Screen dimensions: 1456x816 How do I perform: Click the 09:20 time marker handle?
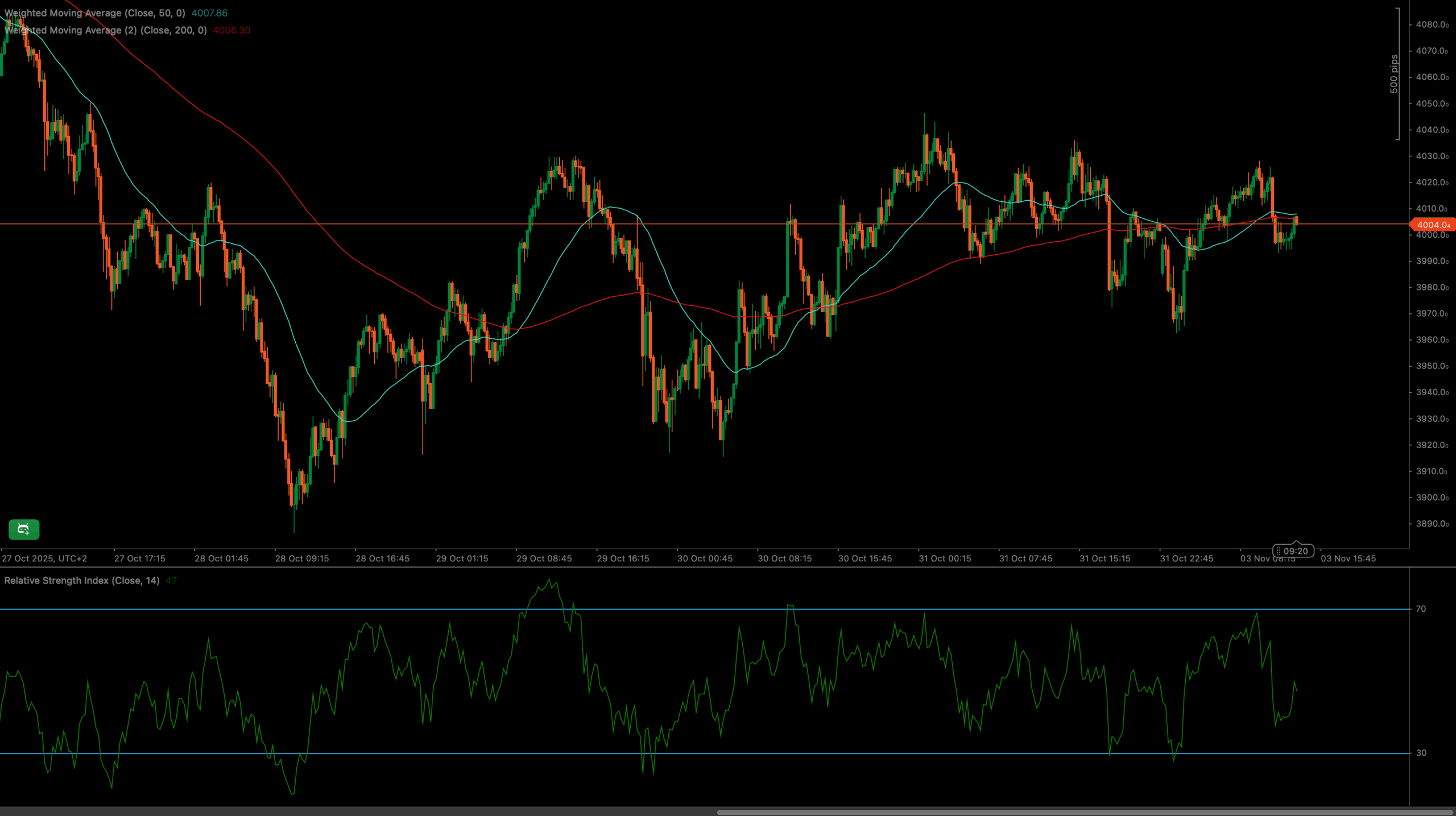point(1293,550)
